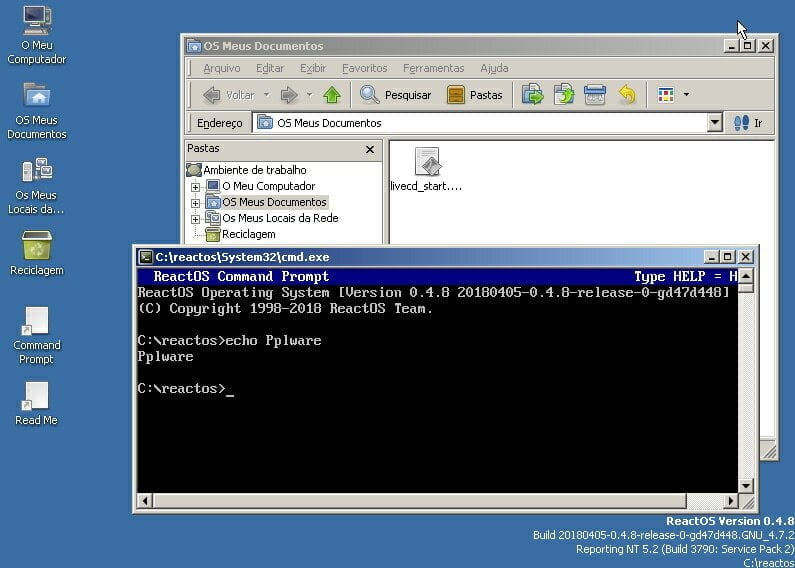Open the Arquivo menu
This screenshot has height=568, width=795.
222,68
